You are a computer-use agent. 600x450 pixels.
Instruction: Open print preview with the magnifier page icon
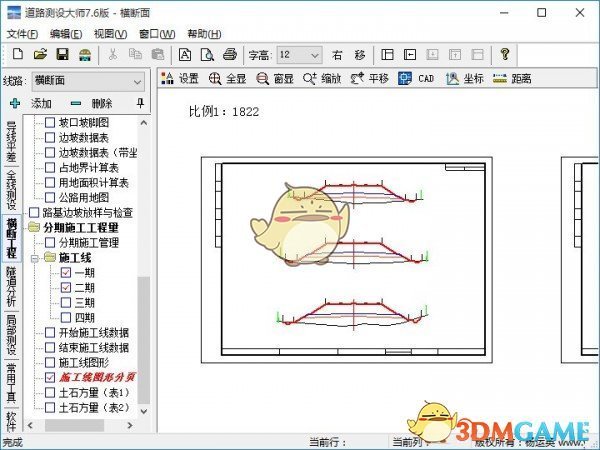coord(207,55)
